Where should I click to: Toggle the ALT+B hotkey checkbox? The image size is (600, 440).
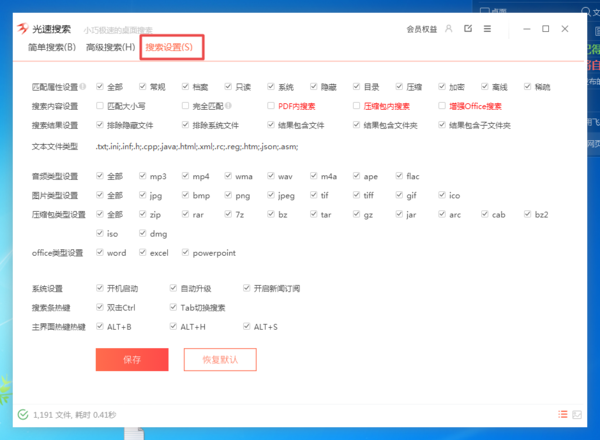tap(100, 326)
